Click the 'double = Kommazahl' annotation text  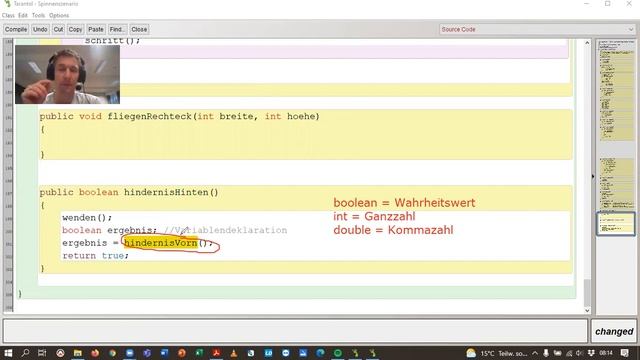(x=393, y=230)
